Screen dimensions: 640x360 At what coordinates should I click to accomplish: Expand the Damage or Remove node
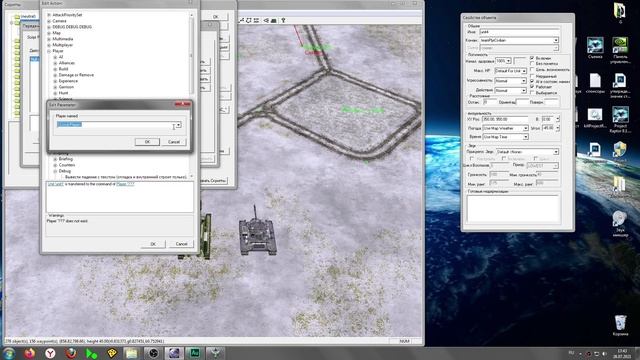55,75
